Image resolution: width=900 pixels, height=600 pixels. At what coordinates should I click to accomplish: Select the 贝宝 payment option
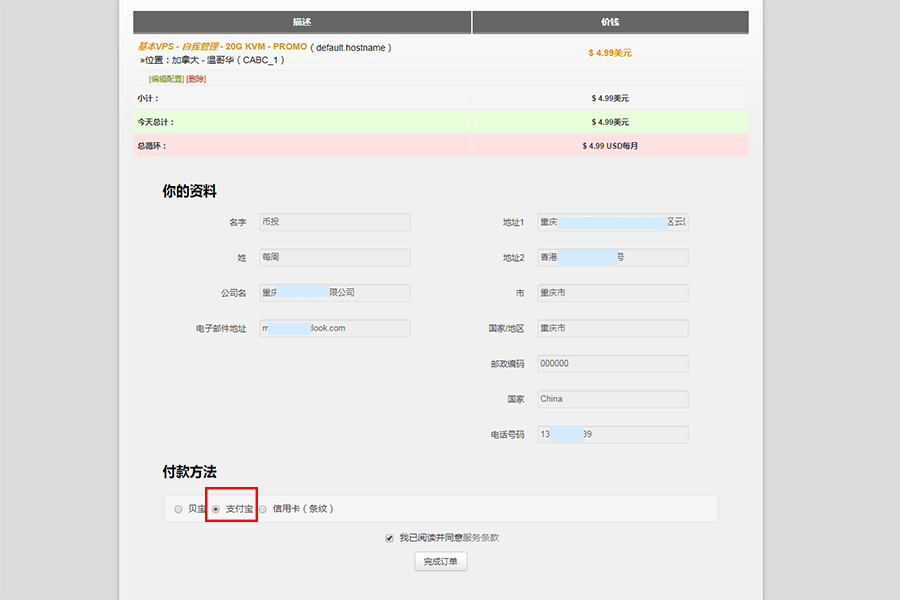tap(179, 508)
